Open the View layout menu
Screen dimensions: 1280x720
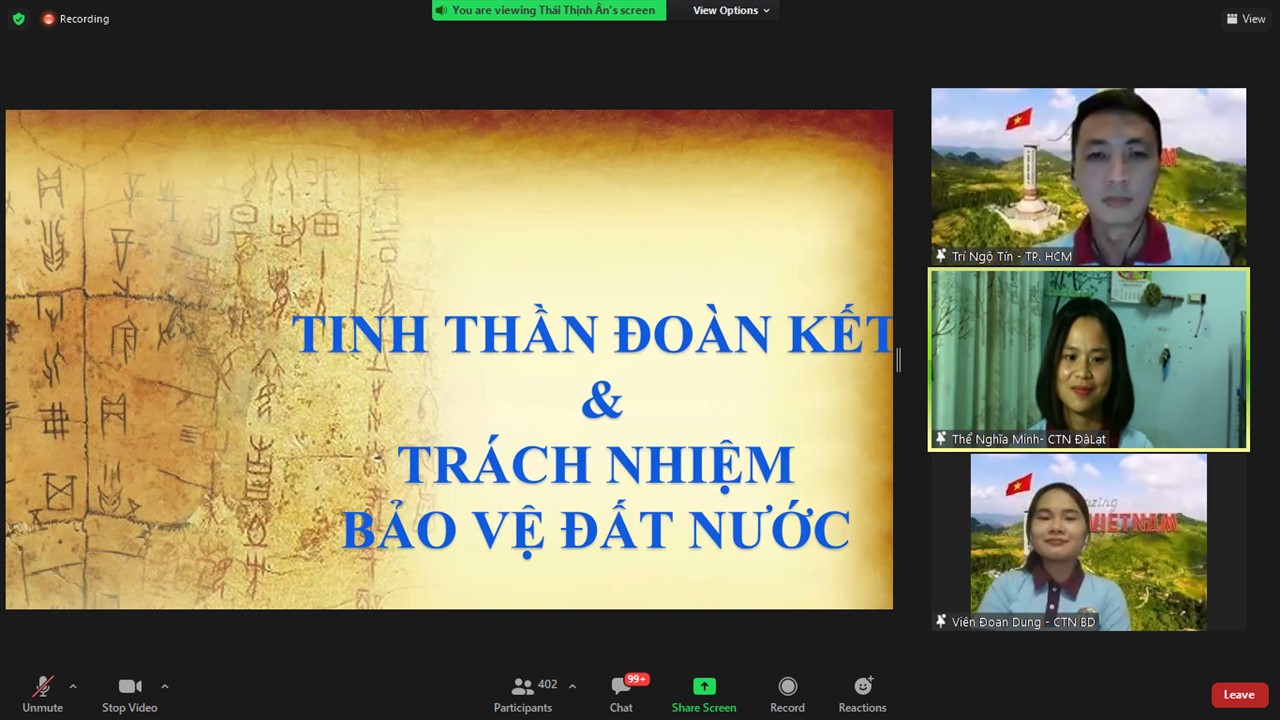pyautogui.click(x=1246, y=19)
